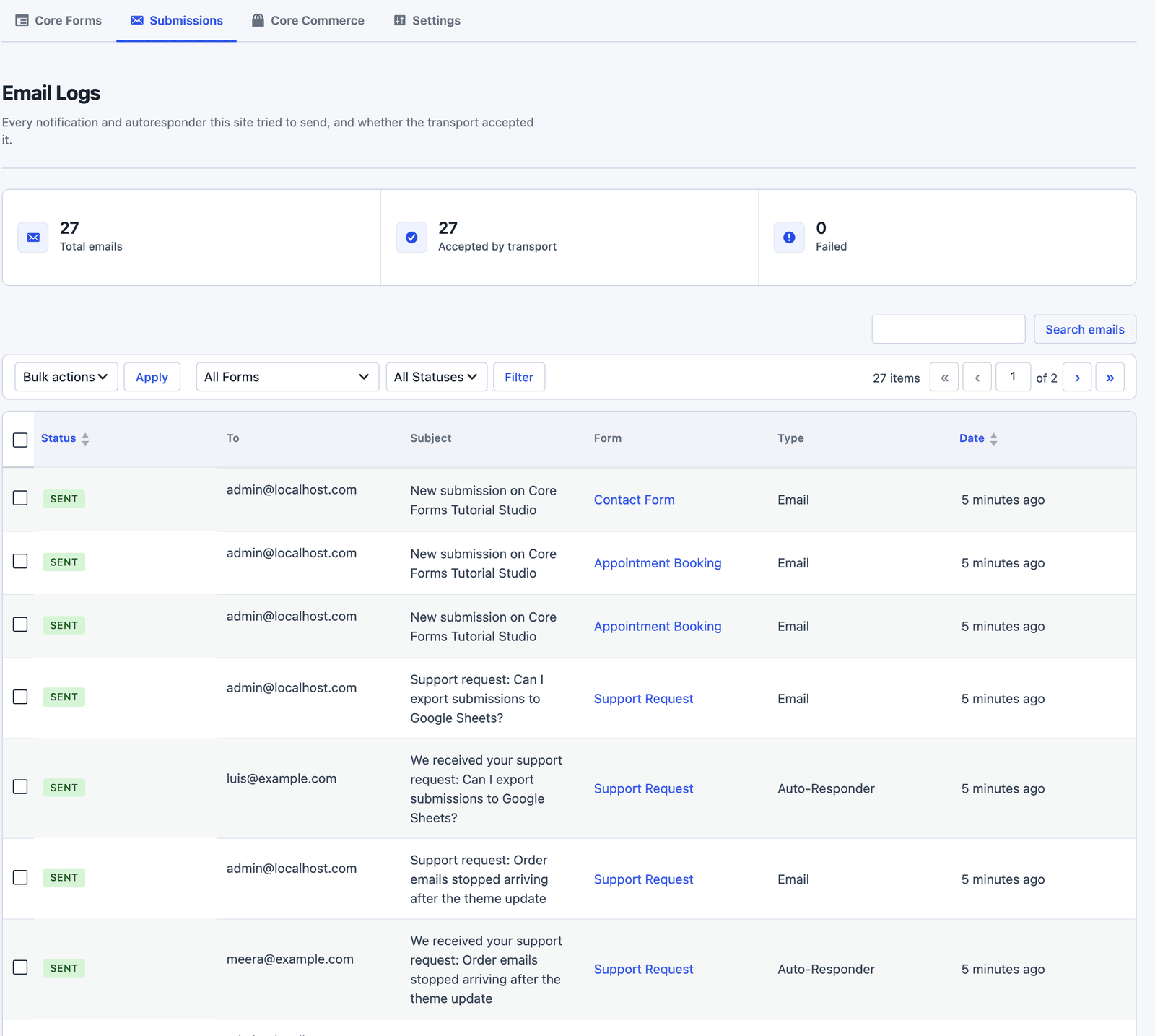This screenshot has width=1155, height=1036.
Task: Click the Filter button
Action: pos(519,377)
